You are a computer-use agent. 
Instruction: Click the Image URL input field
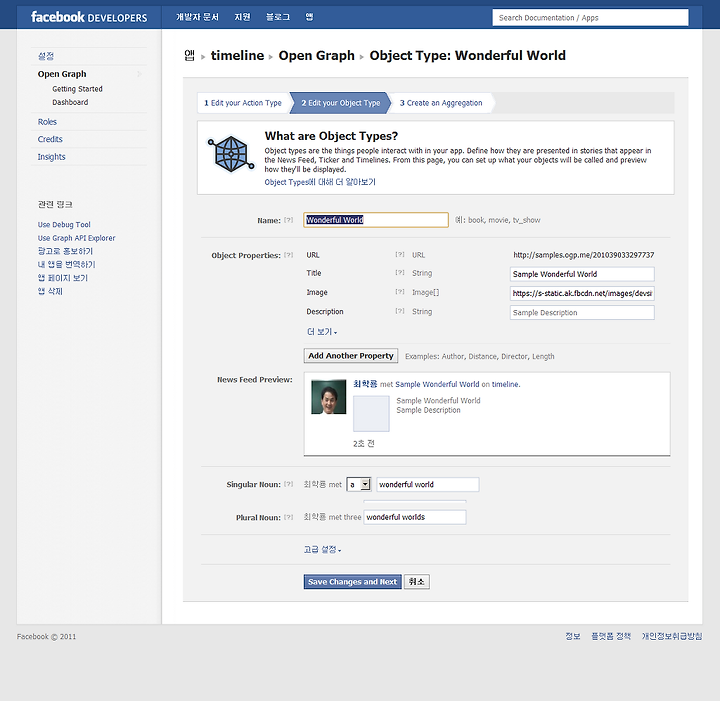pos(582,293)
